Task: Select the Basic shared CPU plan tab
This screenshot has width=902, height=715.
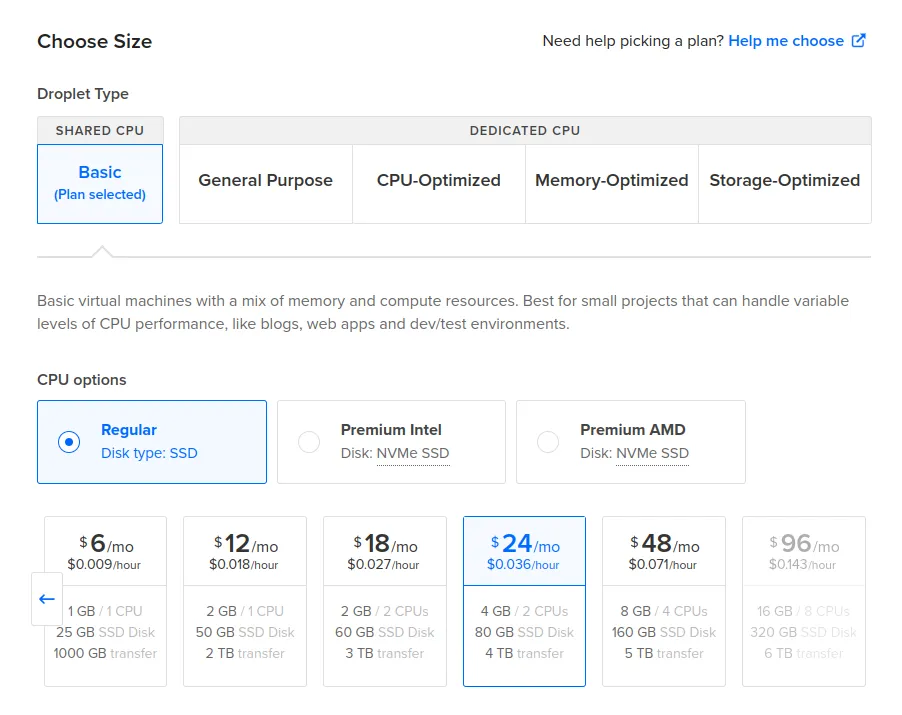Action: click(x=100, y=183)
